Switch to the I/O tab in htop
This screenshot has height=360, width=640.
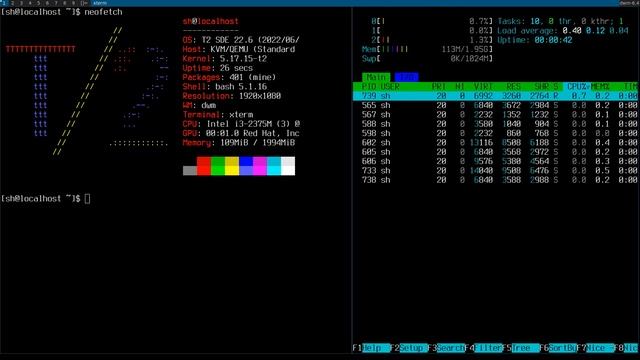(x=407, y=77)
